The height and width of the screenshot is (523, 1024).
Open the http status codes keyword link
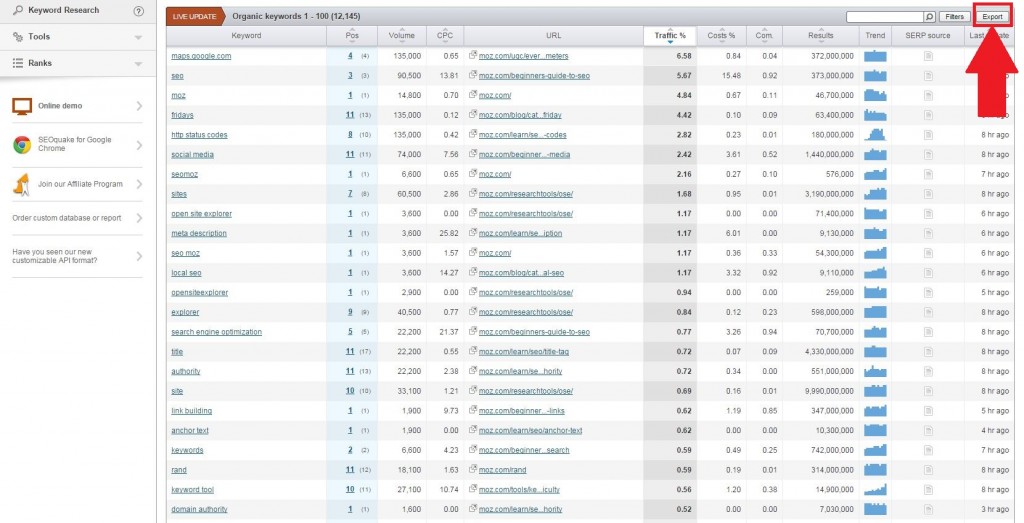pos(199,135)
